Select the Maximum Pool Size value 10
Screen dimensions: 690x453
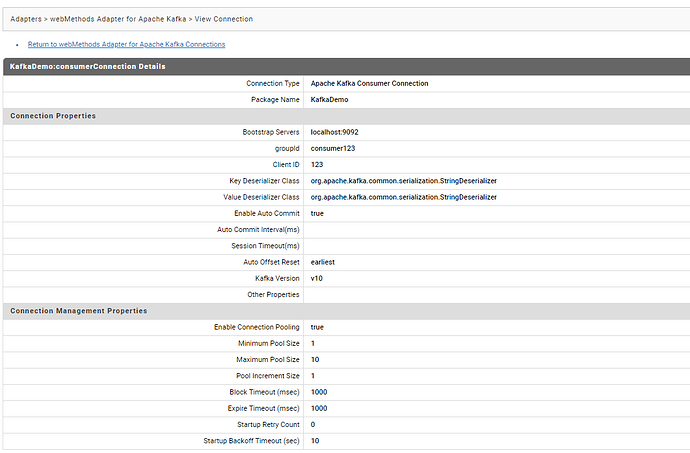[315, 360]
